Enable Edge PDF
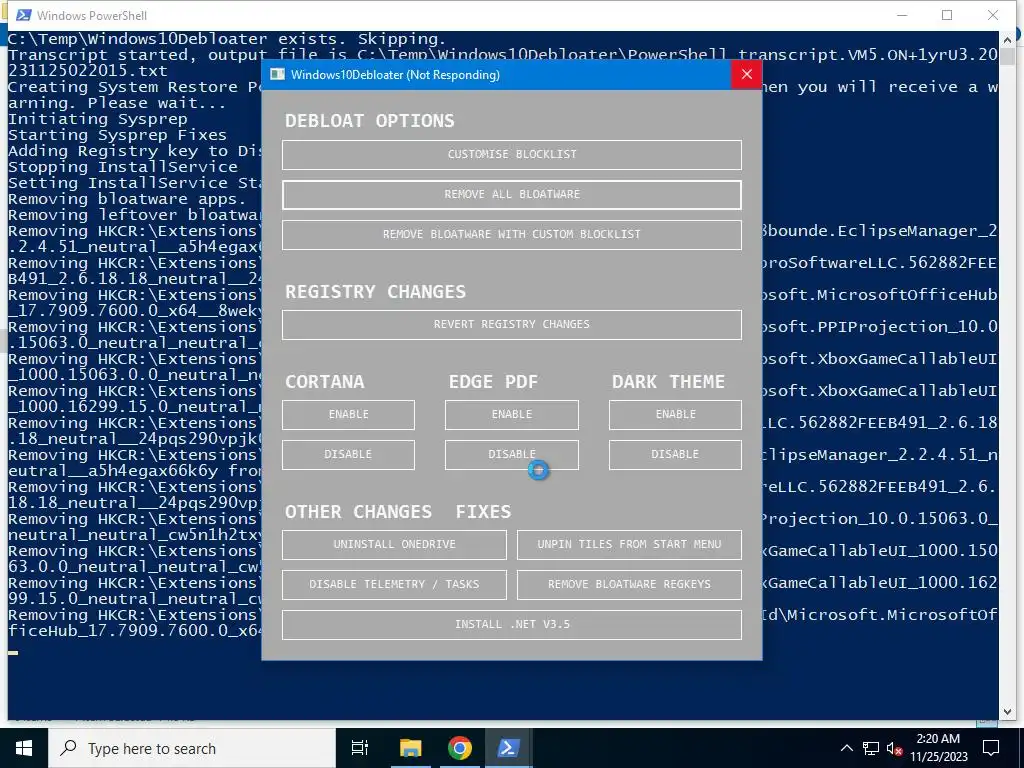 pos(511,415)
